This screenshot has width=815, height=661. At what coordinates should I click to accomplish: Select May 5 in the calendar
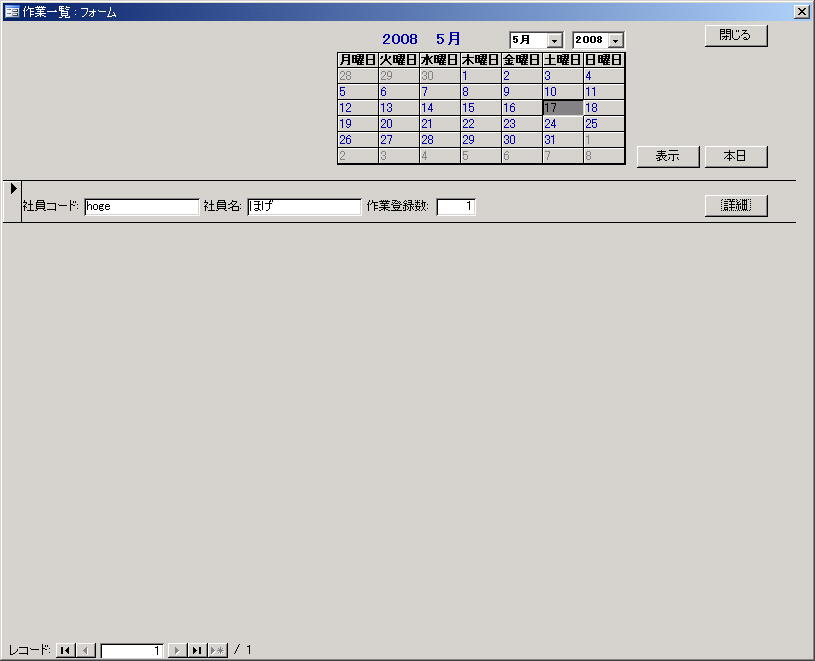358,92
